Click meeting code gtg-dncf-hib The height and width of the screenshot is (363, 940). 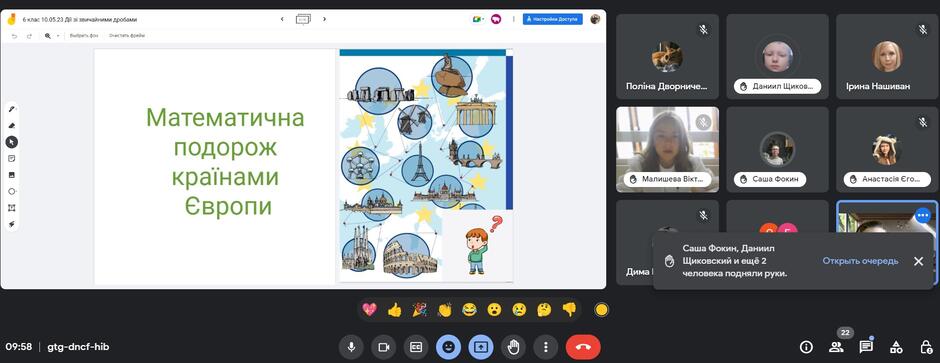pyautogui.click(x=79, y=346)
